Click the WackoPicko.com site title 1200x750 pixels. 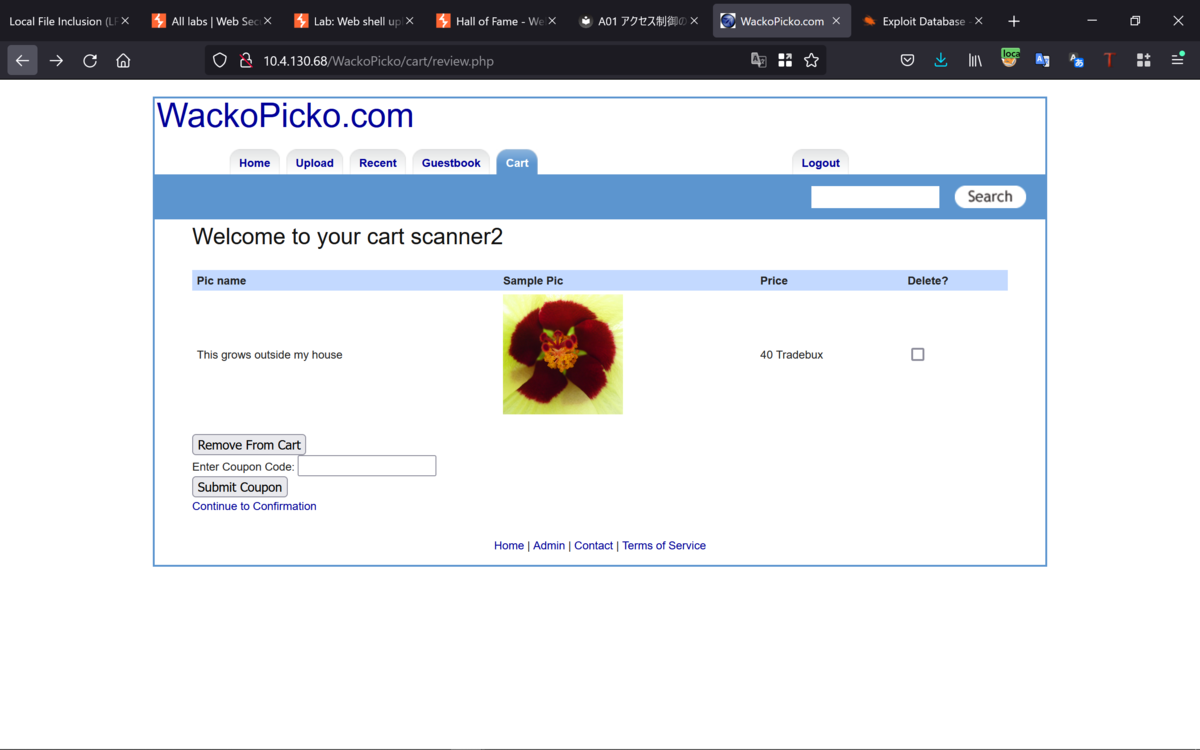click(x=285, y=116)
